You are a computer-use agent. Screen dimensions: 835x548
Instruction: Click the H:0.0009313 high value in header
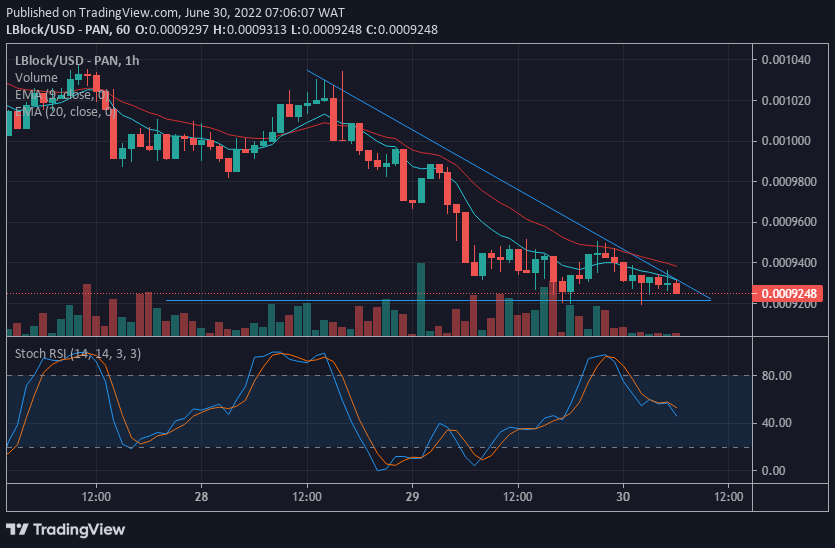click(249, 30)
